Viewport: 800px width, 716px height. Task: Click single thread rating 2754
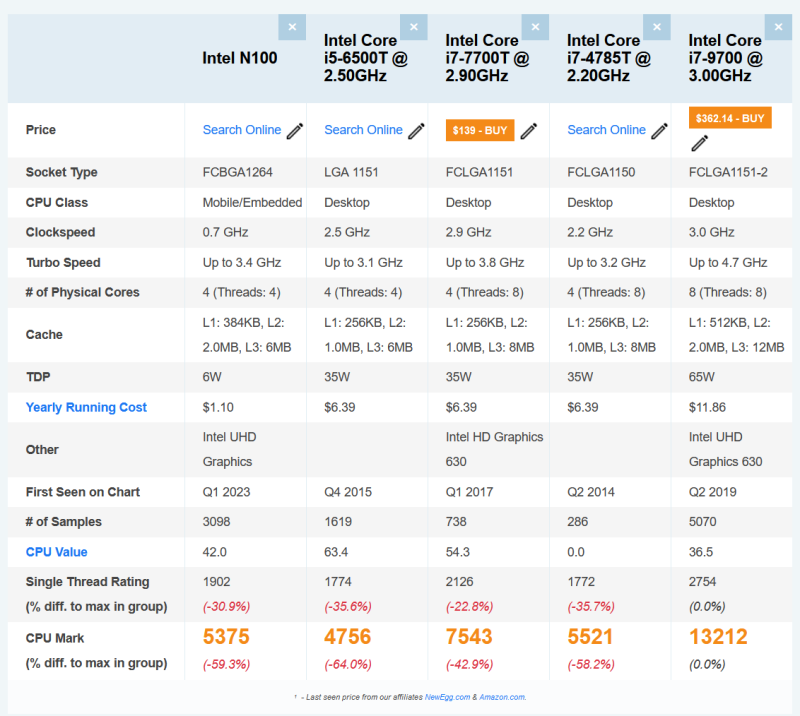(x=703, y=582)
